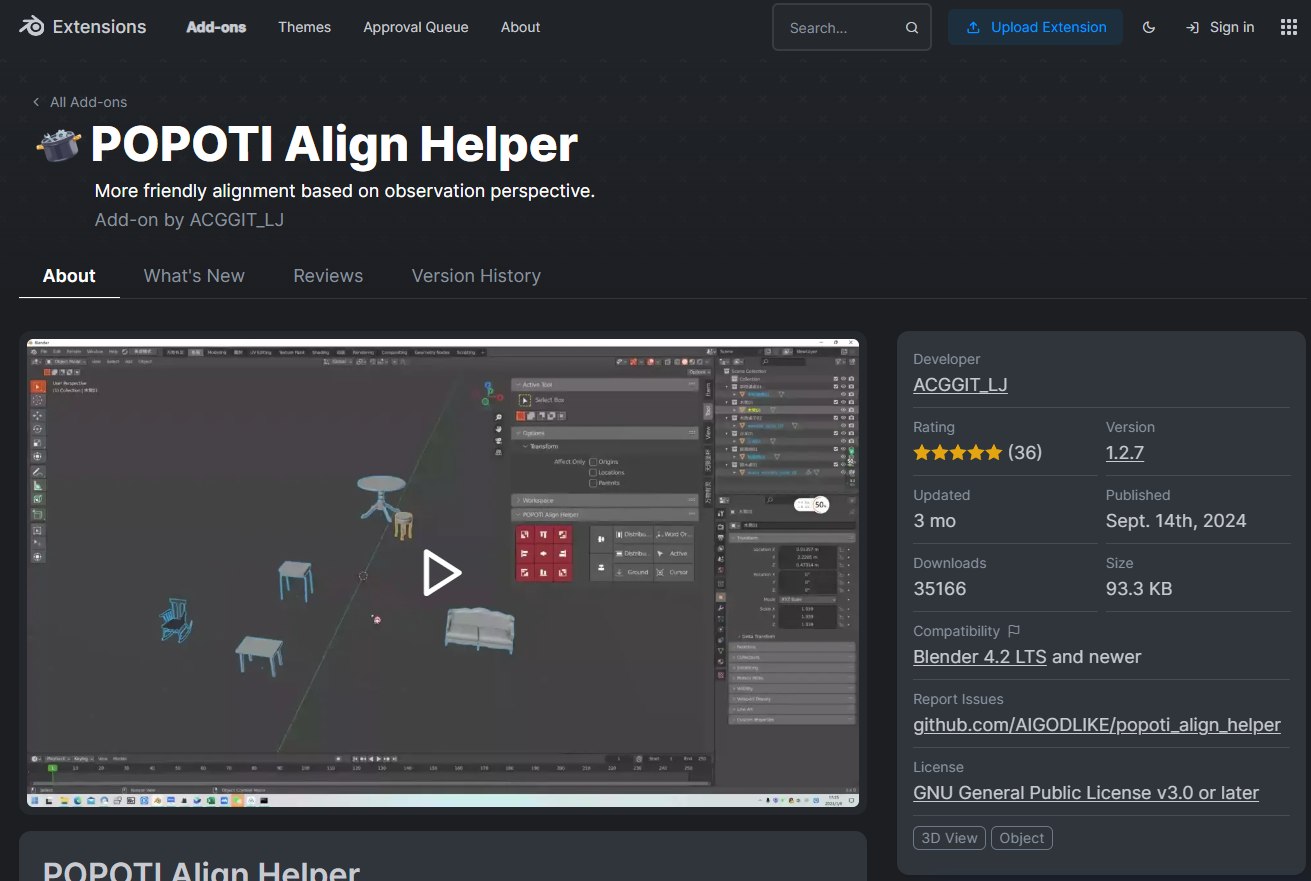The height and width of the screenshot is (881, 1311).
Task: Click the Upload Extension button
Action: point(1035,27)
